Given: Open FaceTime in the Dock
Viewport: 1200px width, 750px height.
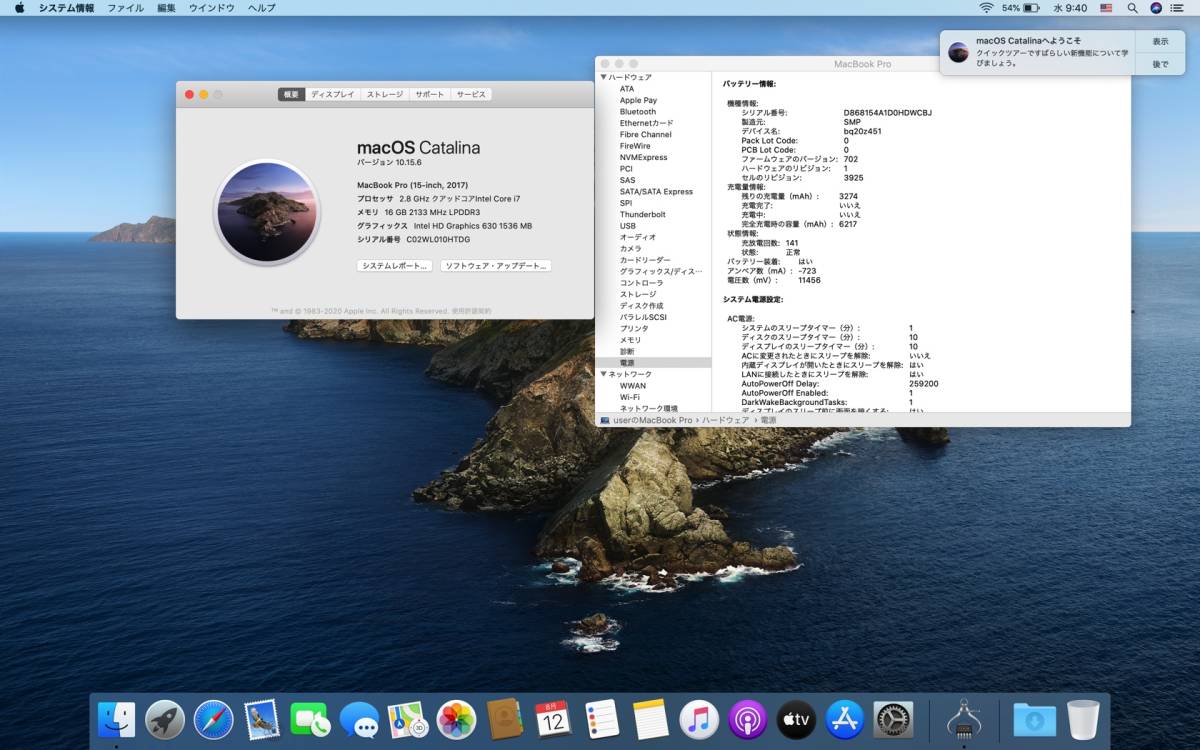Looking at the screenshot, I should click(x=310, y=719).
